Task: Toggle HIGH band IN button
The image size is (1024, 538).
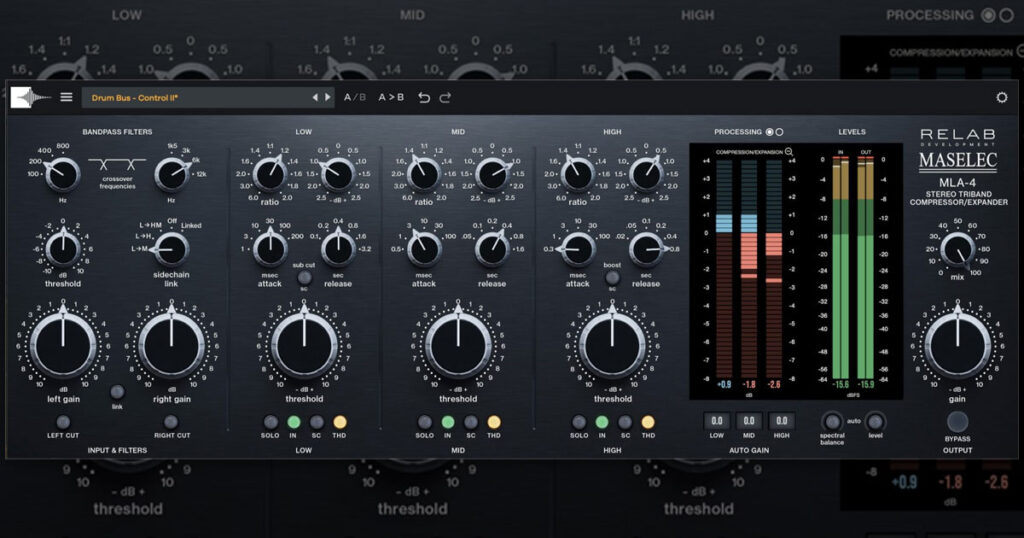Action: pyautogui.click(x=601, y=422)
